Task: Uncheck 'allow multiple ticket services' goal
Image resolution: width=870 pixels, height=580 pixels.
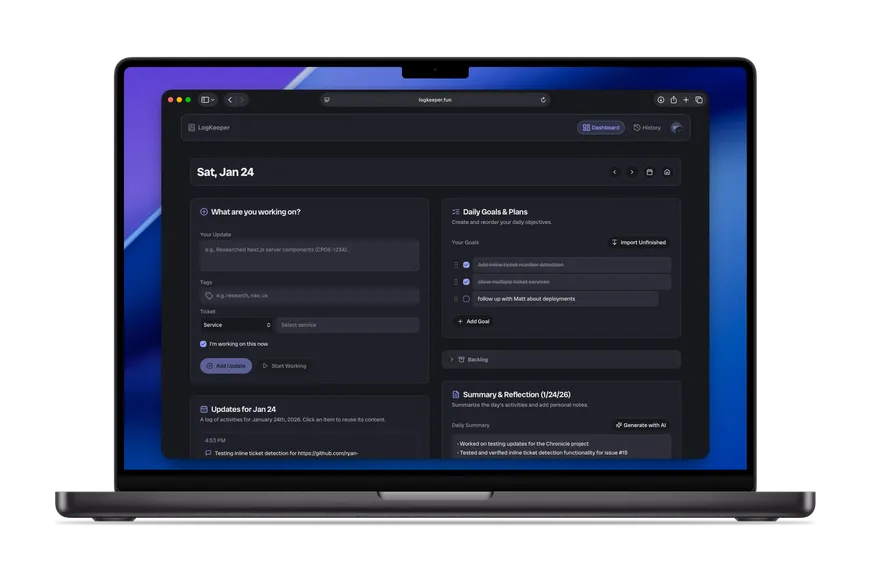Action: [466, 282]
